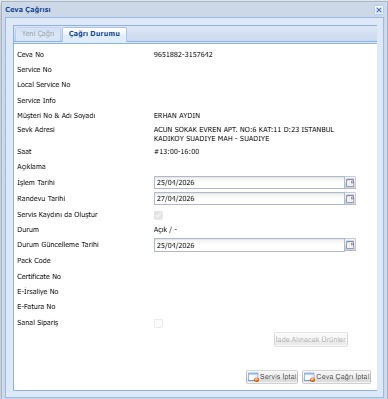388x399 pixels.
Task: Click the icon on Ceva Çağrı İptal button
Action: (x=309, y=377)
